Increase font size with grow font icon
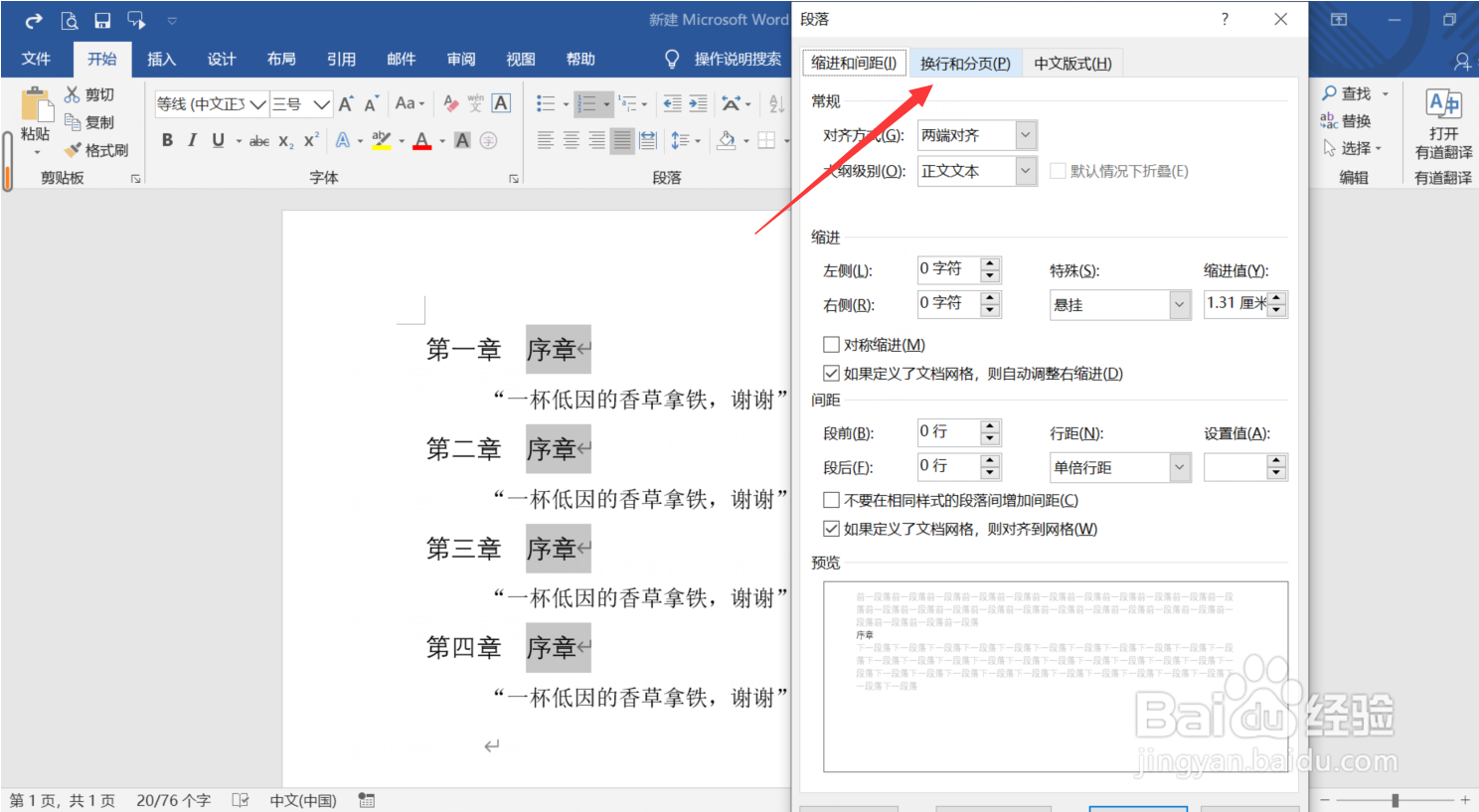Image resolution: width=1479 pixels, height=812 pixels. coord(346,103)
